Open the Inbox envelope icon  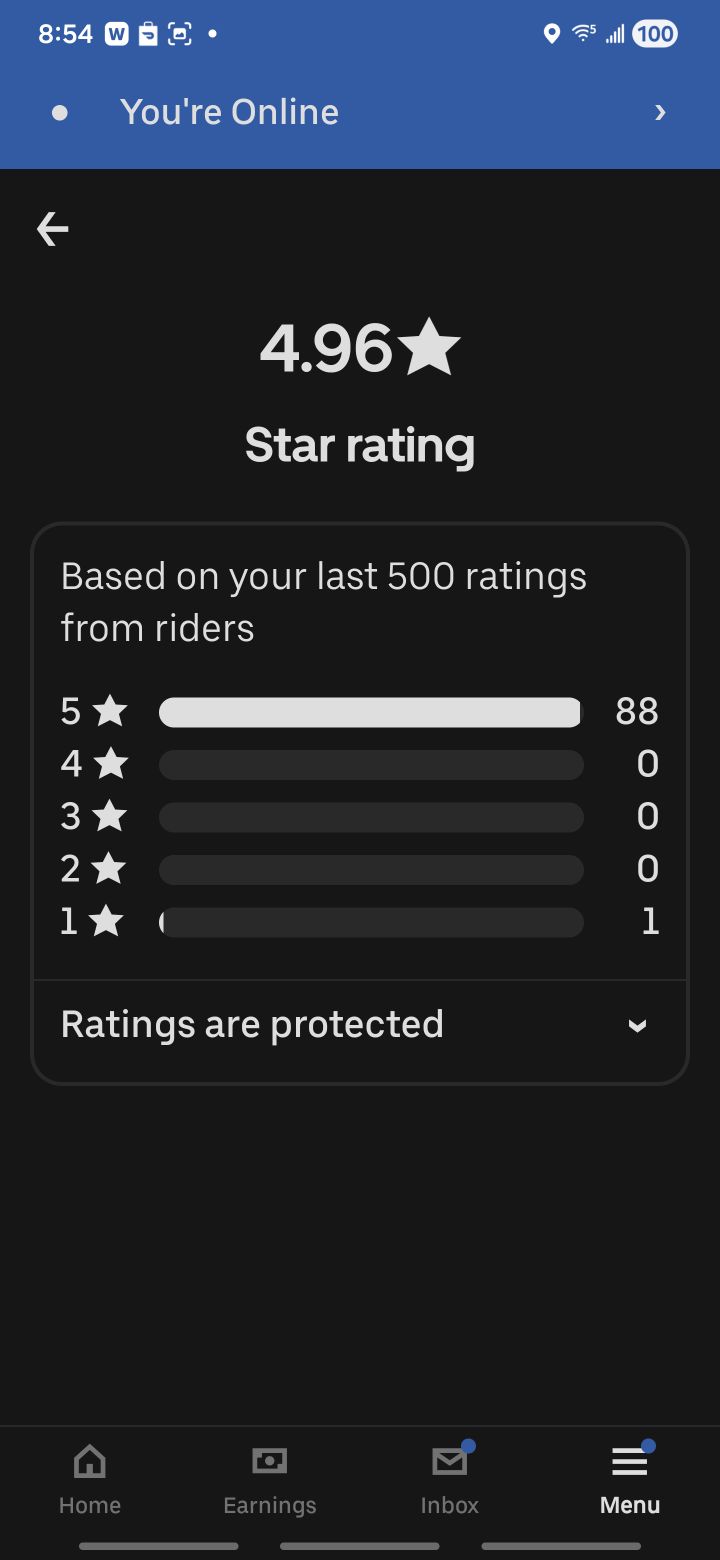coord(449,1463)
